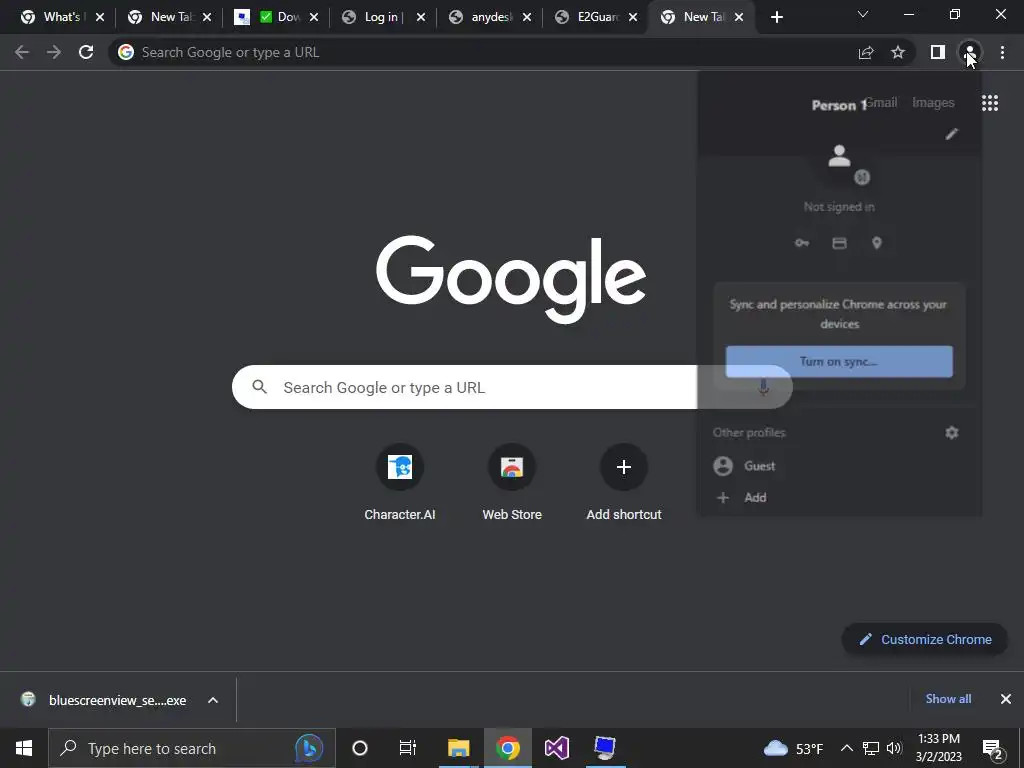Switch to the anydesk tab
The image size is (1024, 768).
click(491, 17)
